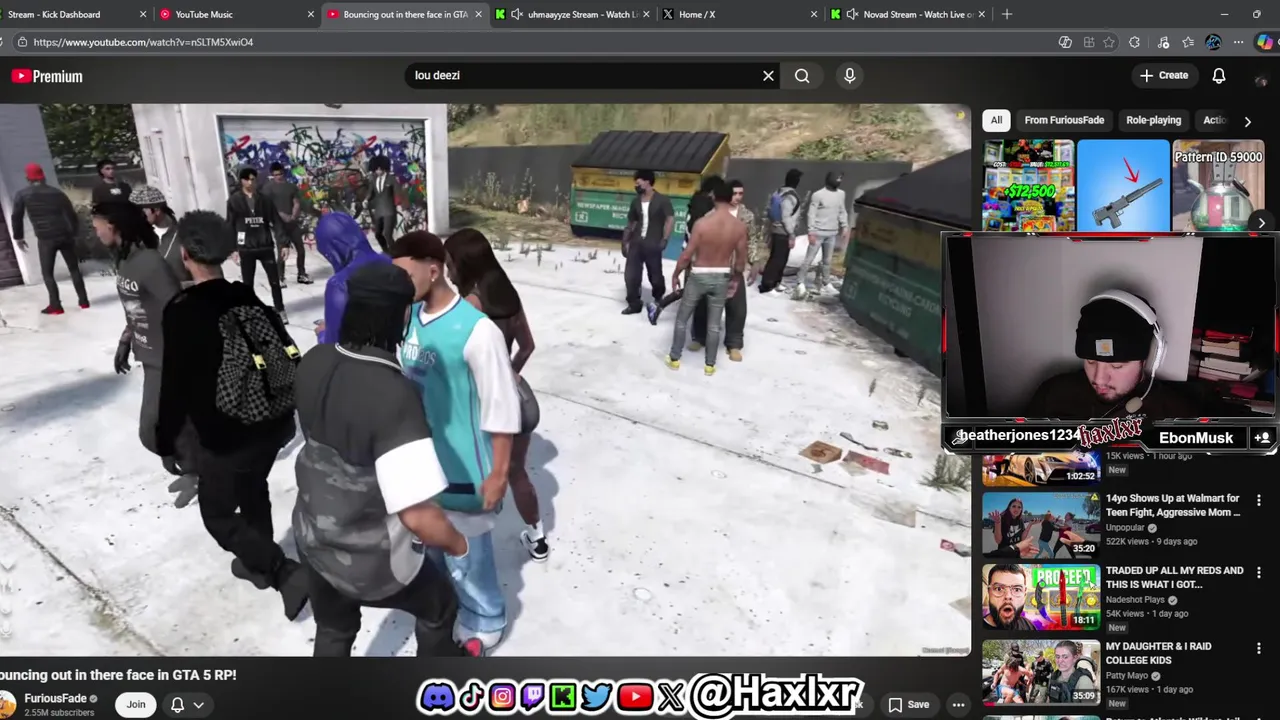Click the browser URL address bar
This screenshot has height=720, width=1280.
[x=540, y=42]
